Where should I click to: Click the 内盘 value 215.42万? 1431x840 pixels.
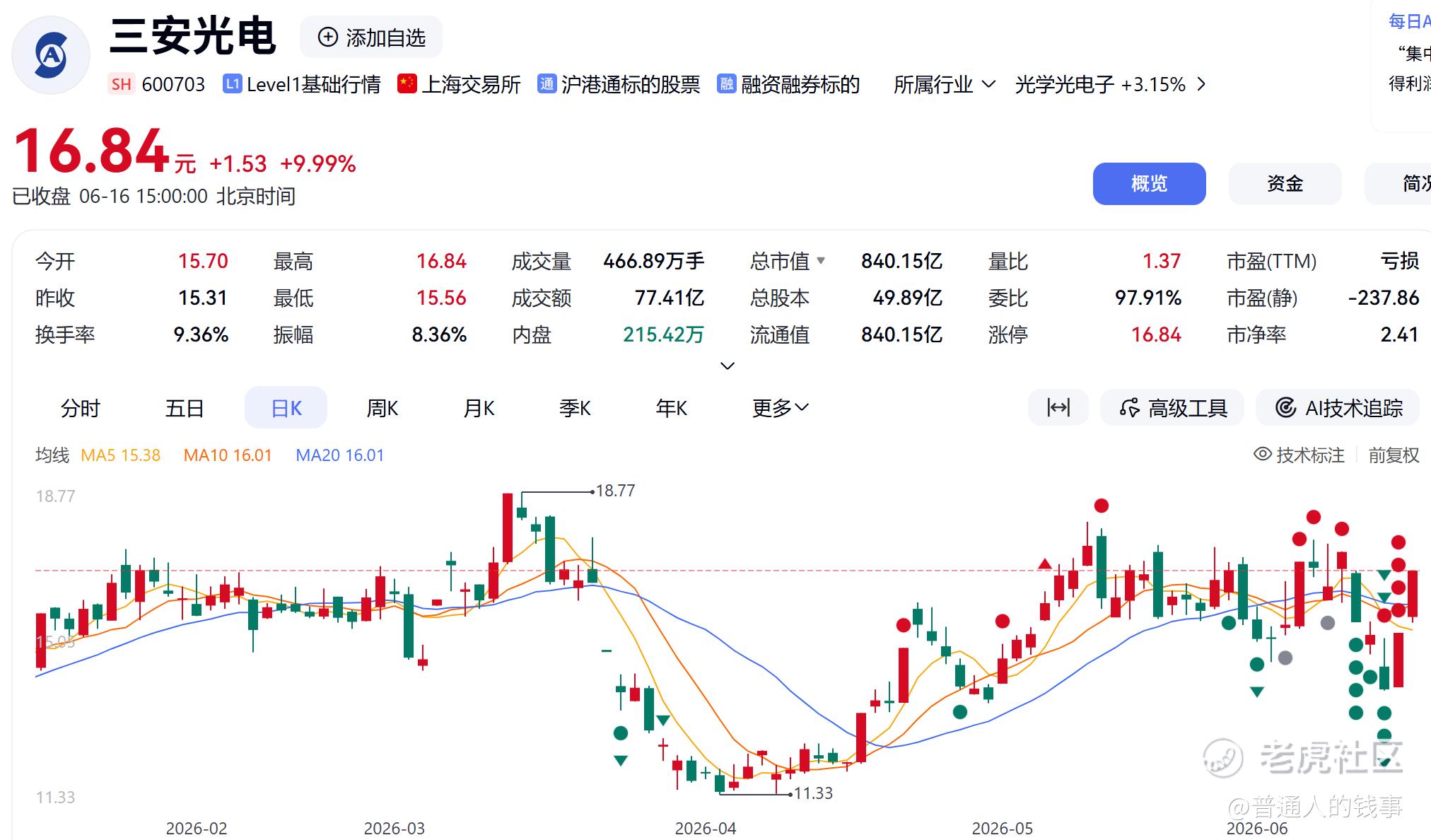point(663,334)
